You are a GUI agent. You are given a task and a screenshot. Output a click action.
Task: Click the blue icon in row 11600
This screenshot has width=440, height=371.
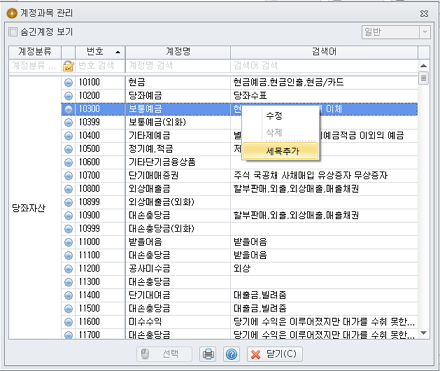pyautogui.click(x=68, y=322)
